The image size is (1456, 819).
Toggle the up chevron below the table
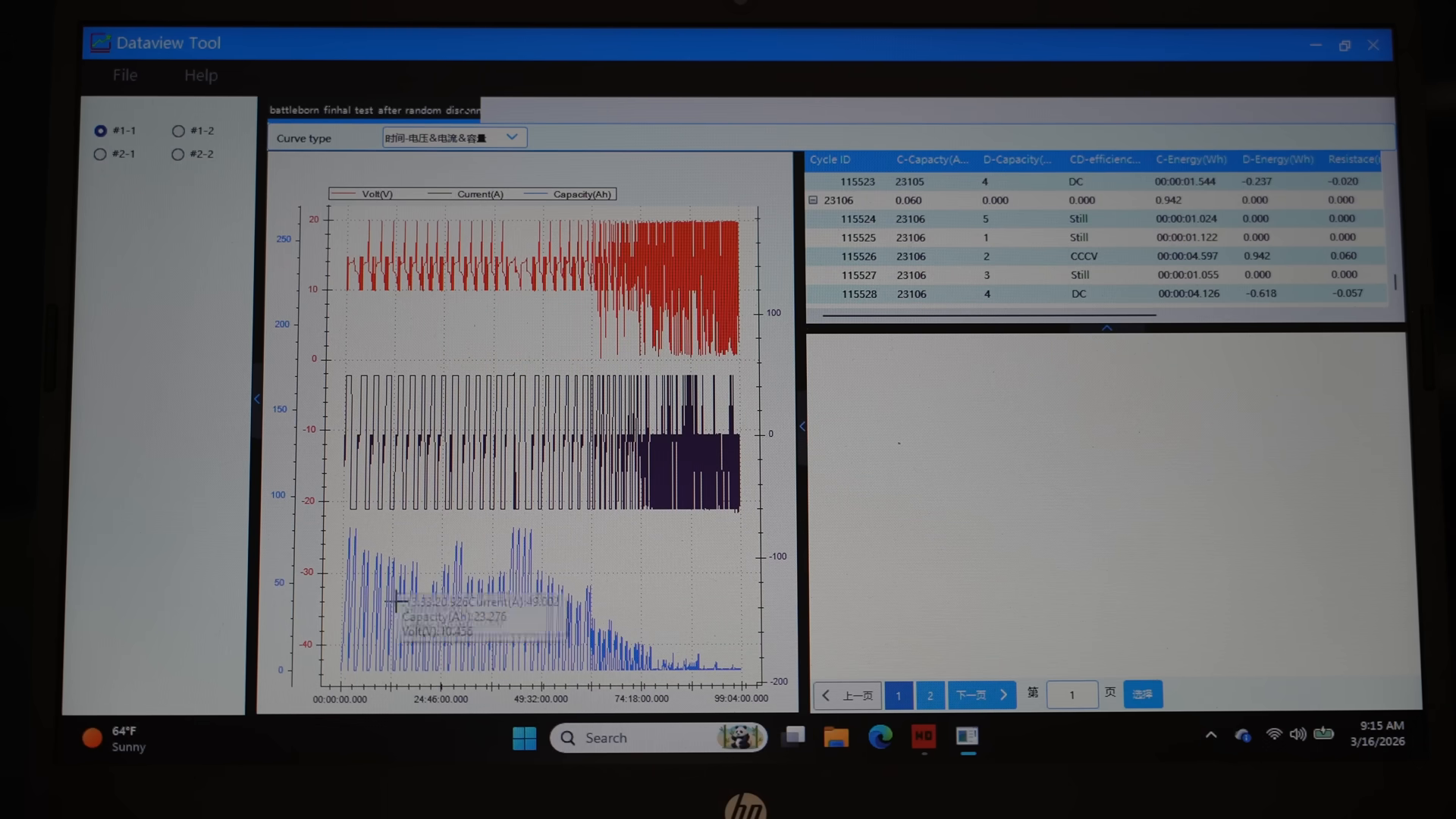point(1107,328)
